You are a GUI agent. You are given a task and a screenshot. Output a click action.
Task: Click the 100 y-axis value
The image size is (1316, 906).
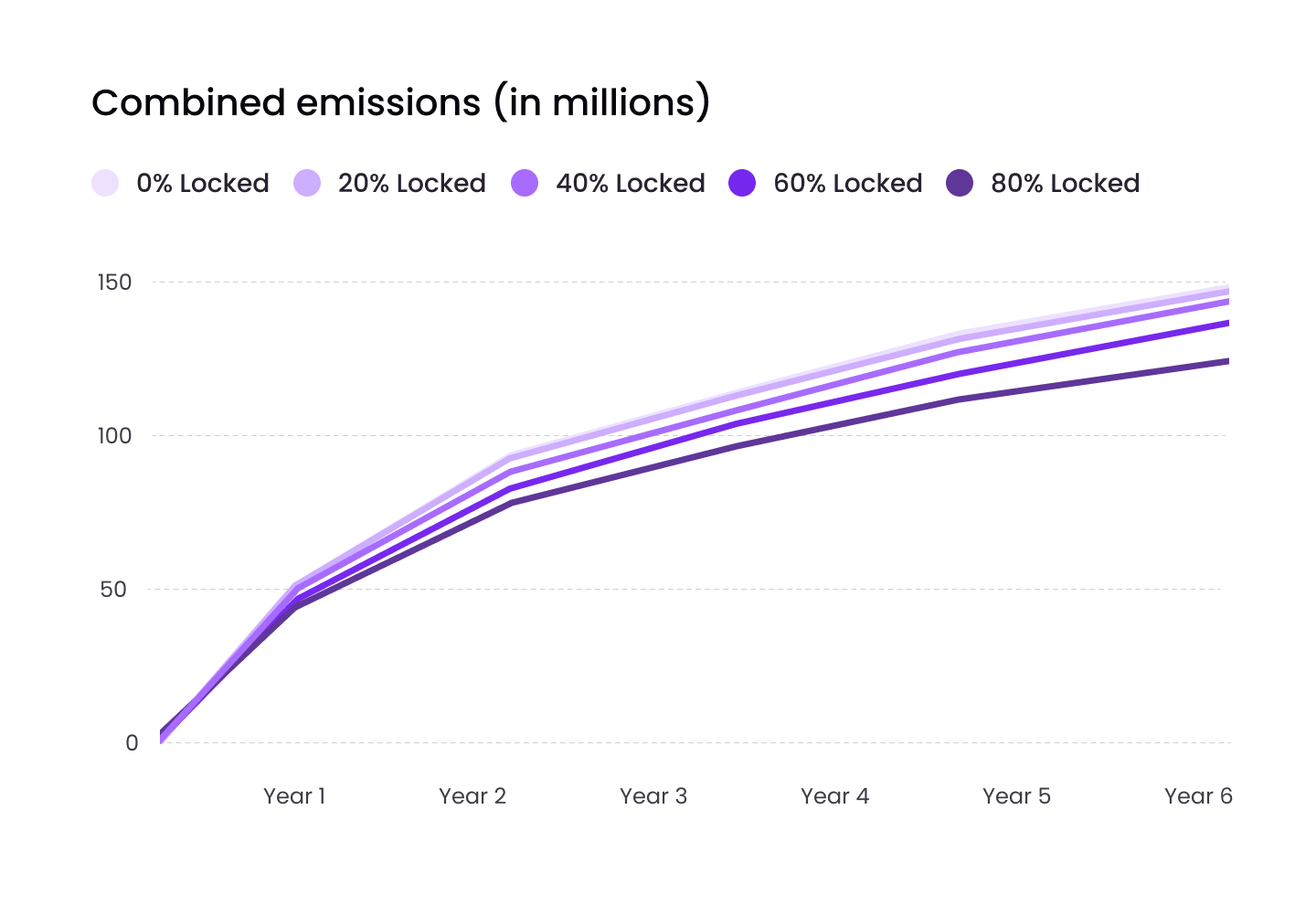[x=115, y=436]
